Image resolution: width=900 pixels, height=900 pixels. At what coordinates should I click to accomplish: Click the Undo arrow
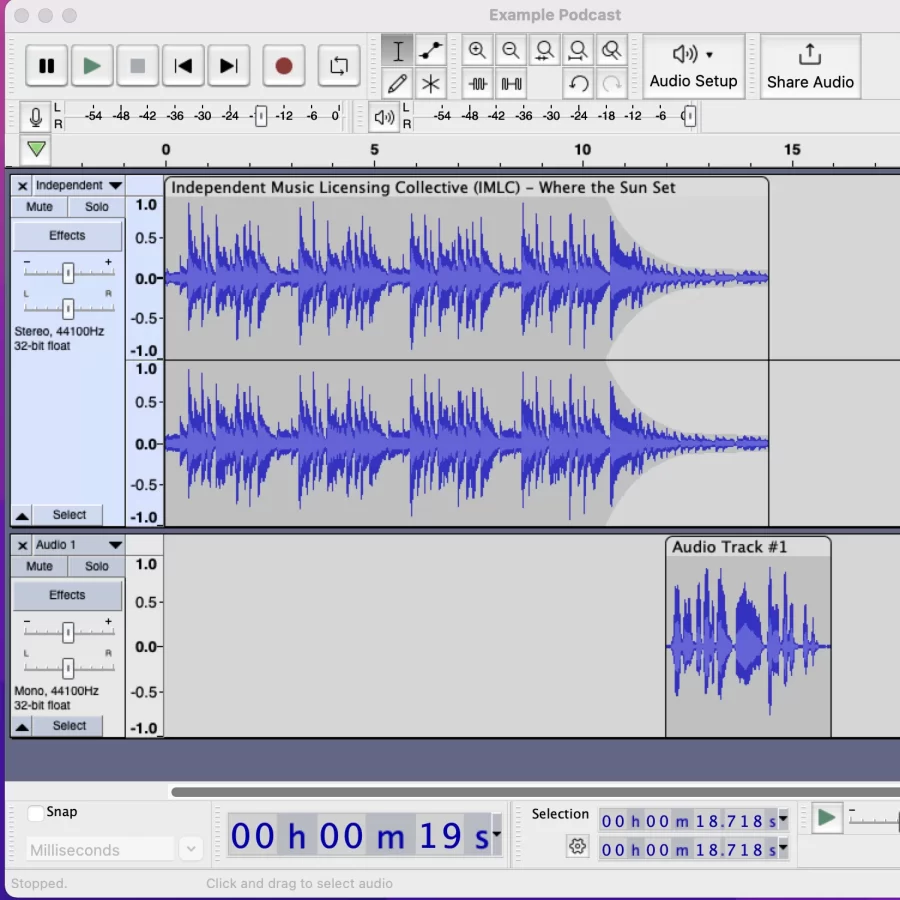pyautogui.click(x=578, y=84)
